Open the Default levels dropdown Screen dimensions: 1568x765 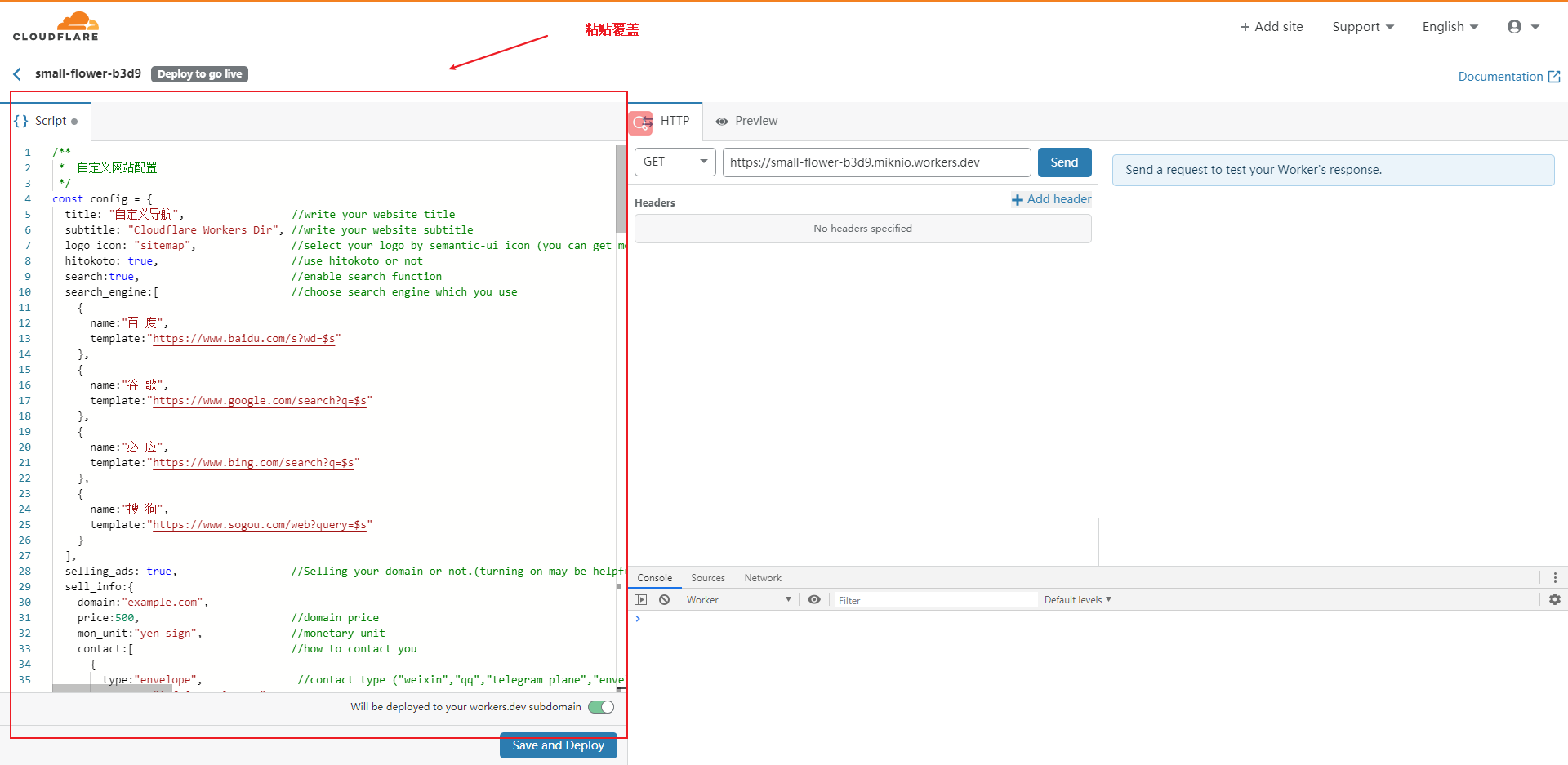1077,600
